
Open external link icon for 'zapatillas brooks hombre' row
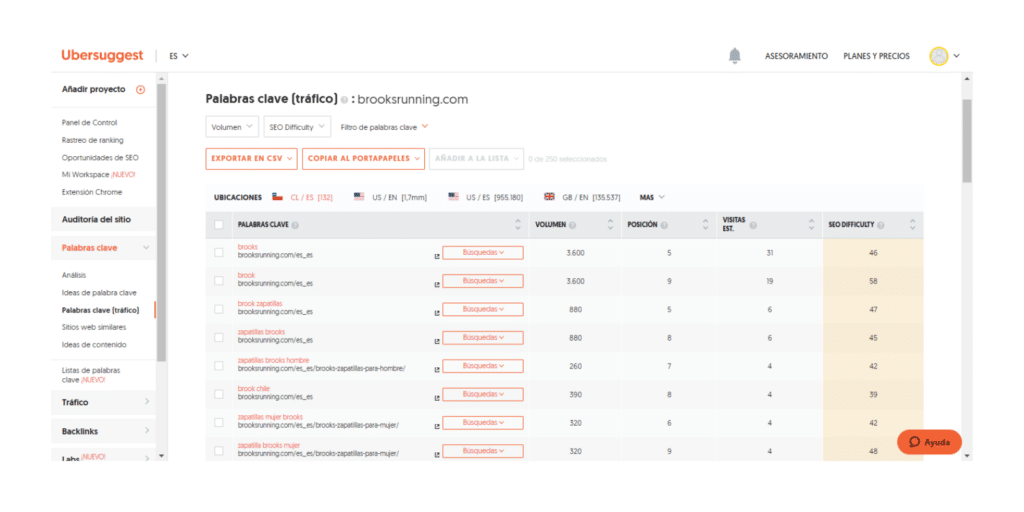pos(437,370)
